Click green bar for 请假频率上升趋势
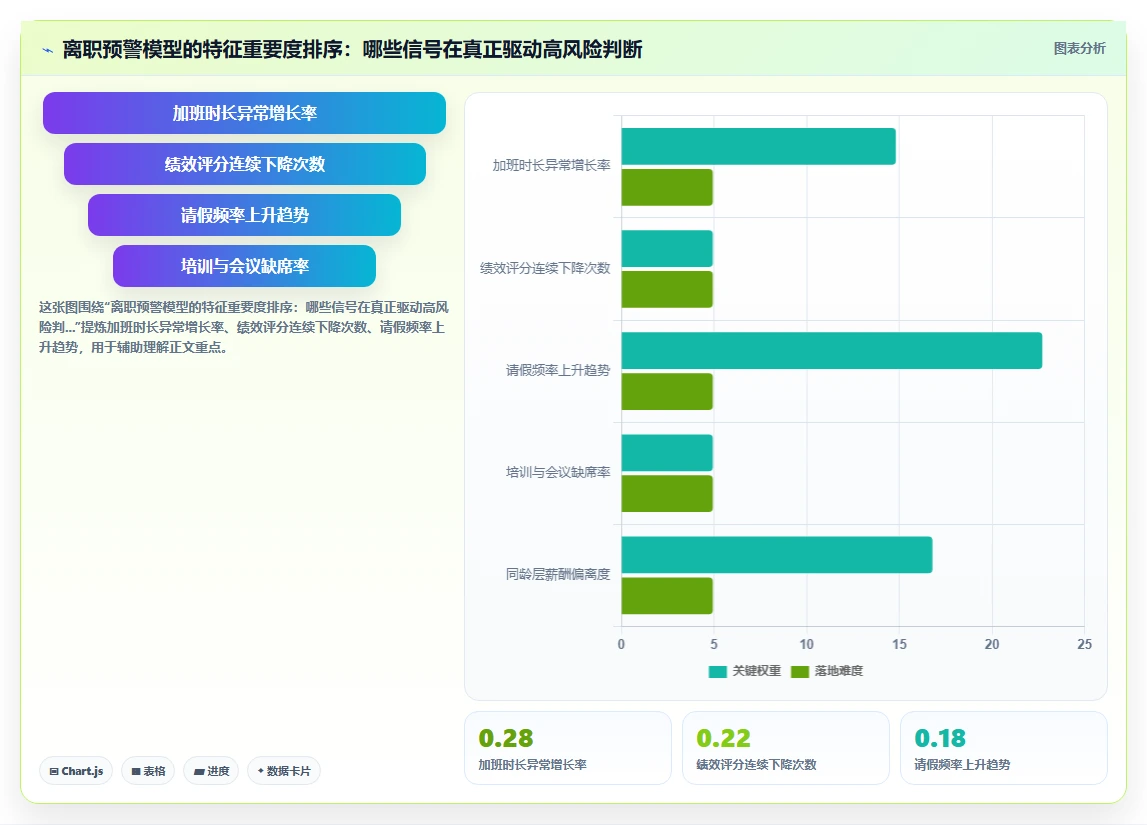Image resolution: width=1147 pixels, height=825 pixels. (x=667, y=391)
